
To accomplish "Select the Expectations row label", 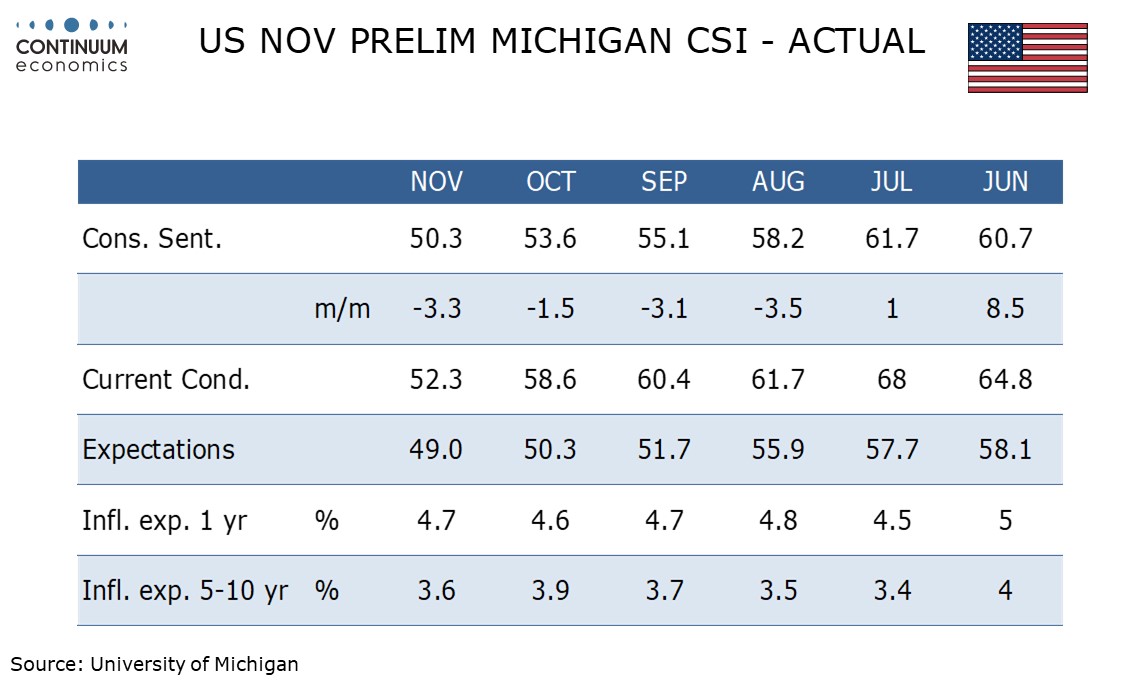I will pos(158,449).
